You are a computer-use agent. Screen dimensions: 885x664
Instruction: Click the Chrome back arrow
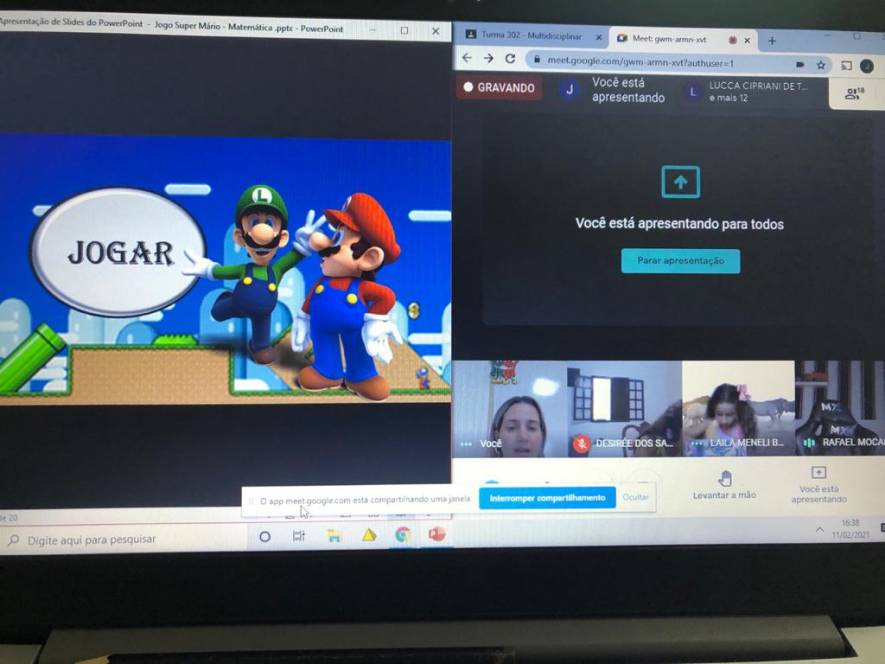(x=467, y=59)
